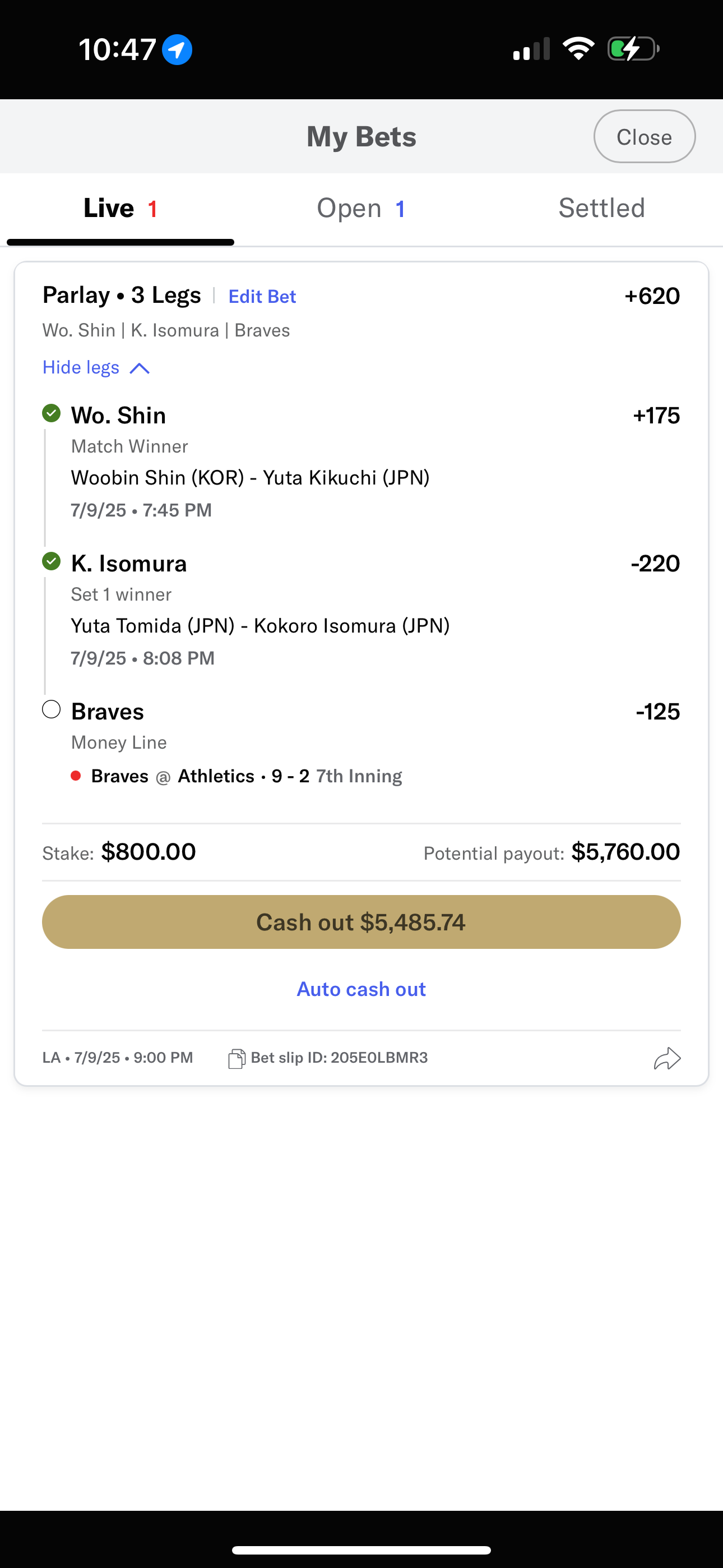Tap the home indicator bar
This screenshot has height=1568, width=723.
(x=361, y=1545)
